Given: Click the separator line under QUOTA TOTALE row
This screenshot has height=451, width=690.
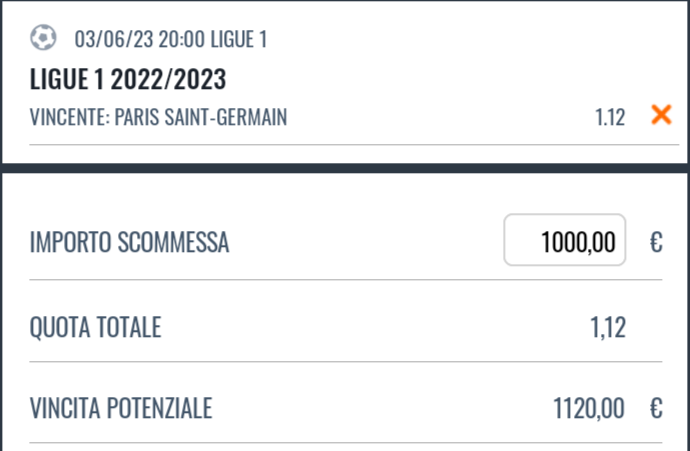Looking at the screenshot, I should click(346, 362).
